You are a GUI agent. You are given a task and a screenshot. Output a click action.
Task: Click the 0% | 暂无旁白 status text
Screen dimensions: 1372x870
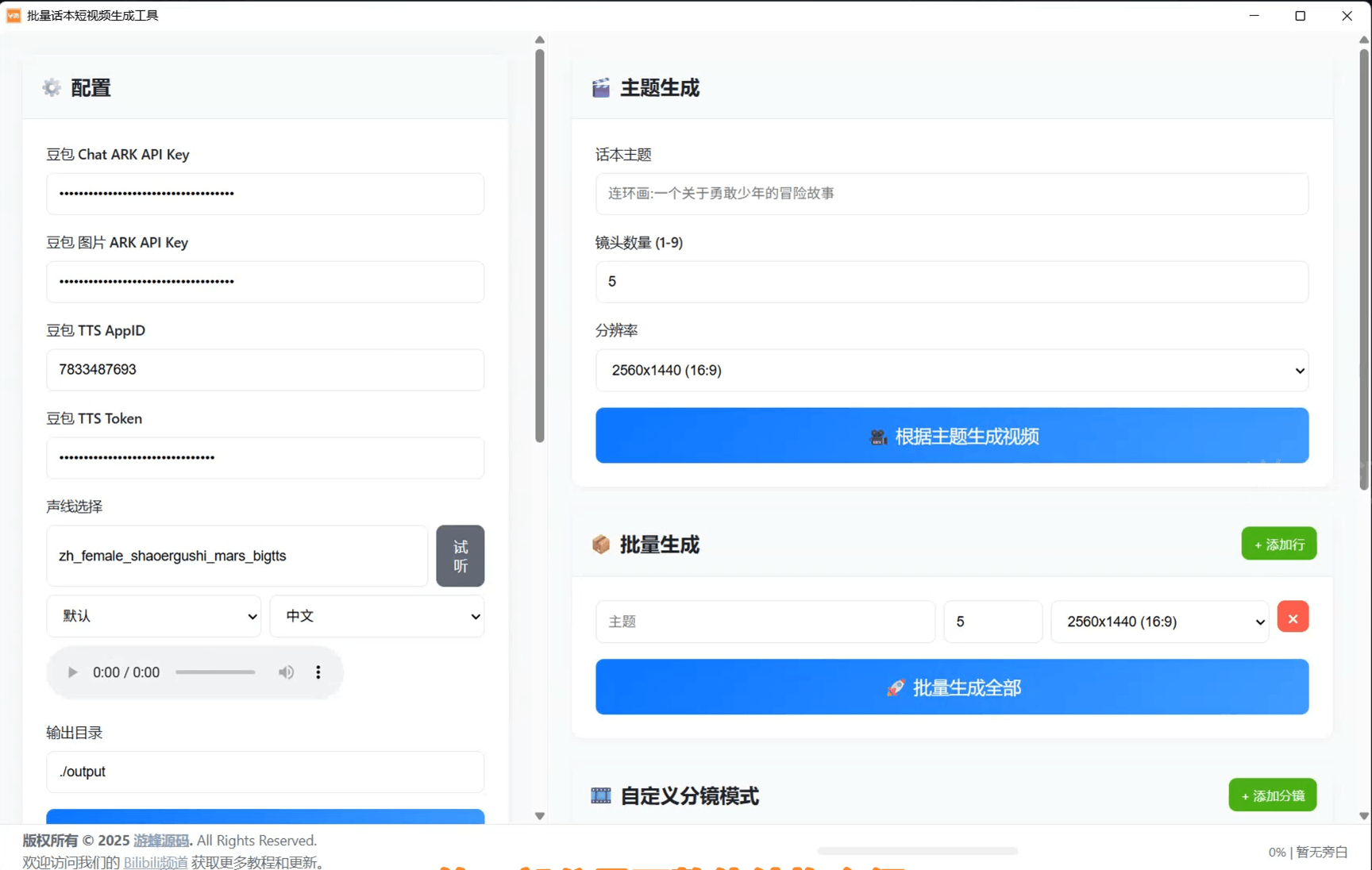coord(1308,852)
